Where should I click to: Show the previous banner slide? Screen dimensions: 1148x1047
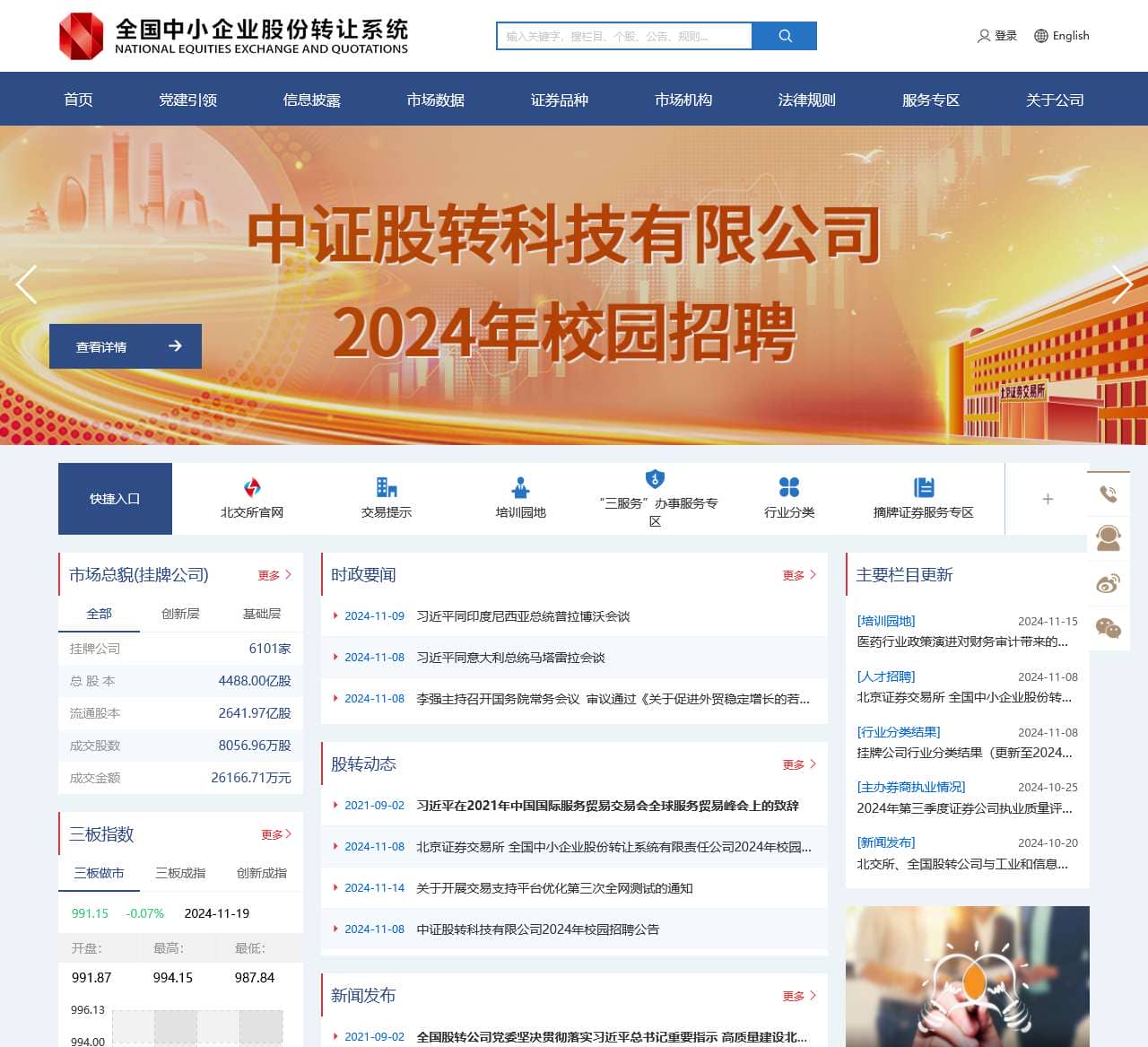pos(27,284)
